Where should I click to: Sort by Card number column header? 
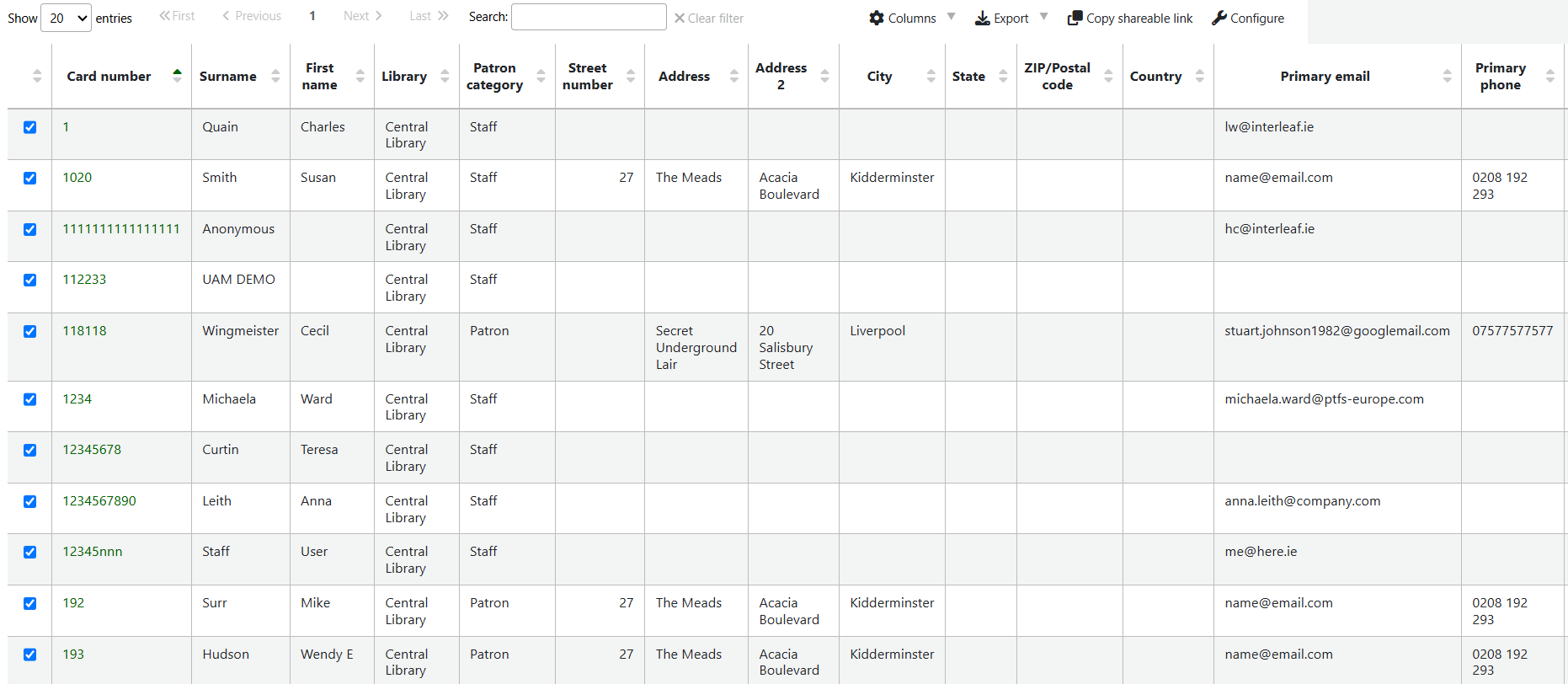109,76
